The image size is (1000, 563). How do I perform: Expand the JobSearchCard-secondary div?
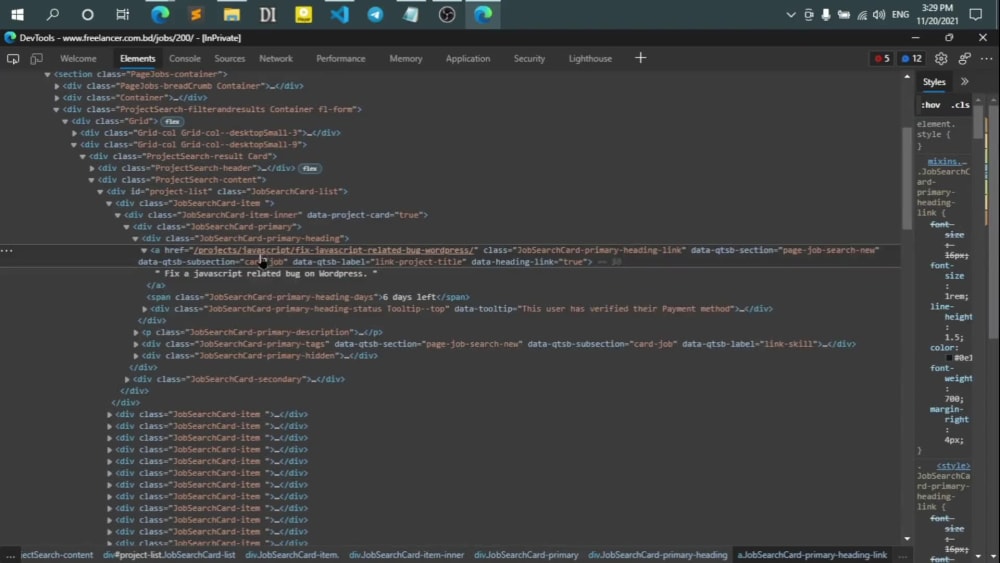[127, 379]
